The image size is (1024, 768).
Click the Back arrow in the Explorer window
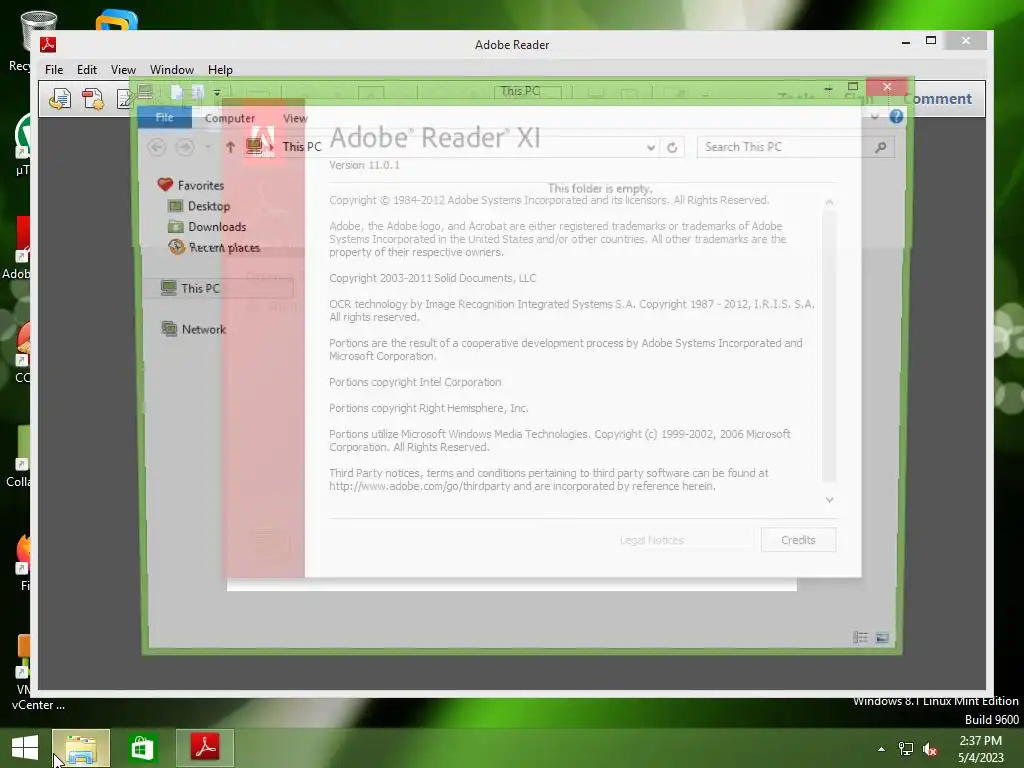click(x=157, y=147)
